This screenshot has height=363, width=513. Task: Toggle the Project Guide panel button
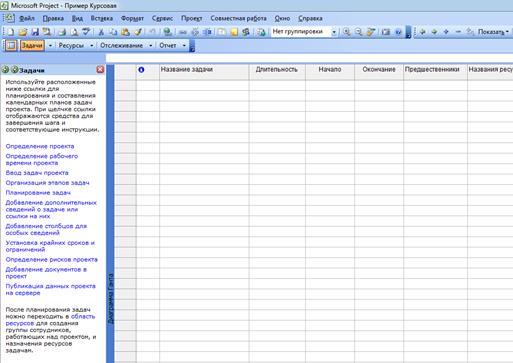click(x=11, y=45)
